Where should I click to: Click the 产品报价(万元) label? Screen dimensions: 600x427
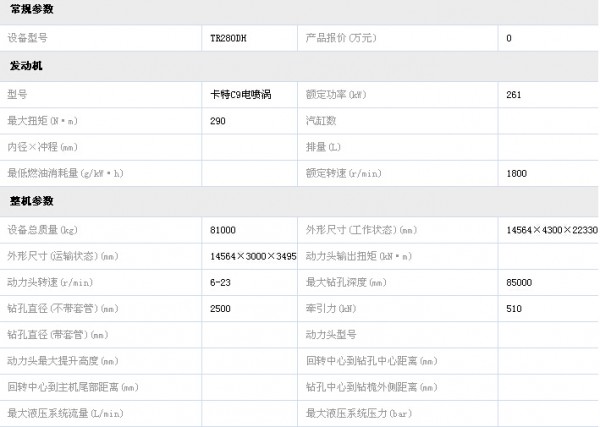click(x=340, y=38)
